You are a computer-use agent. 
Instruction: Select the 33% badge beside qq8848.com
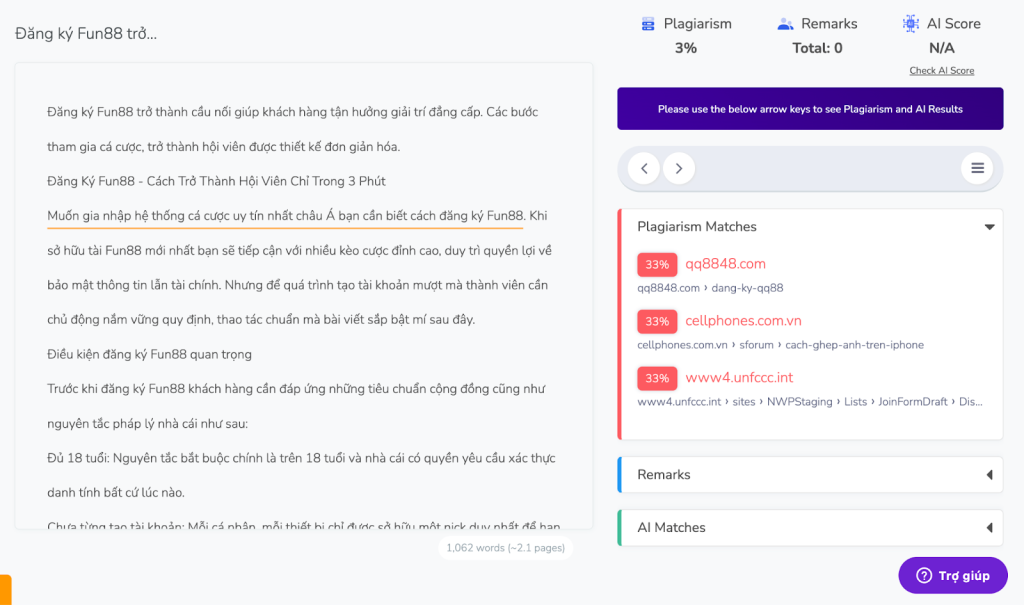[x=656, y=265]
